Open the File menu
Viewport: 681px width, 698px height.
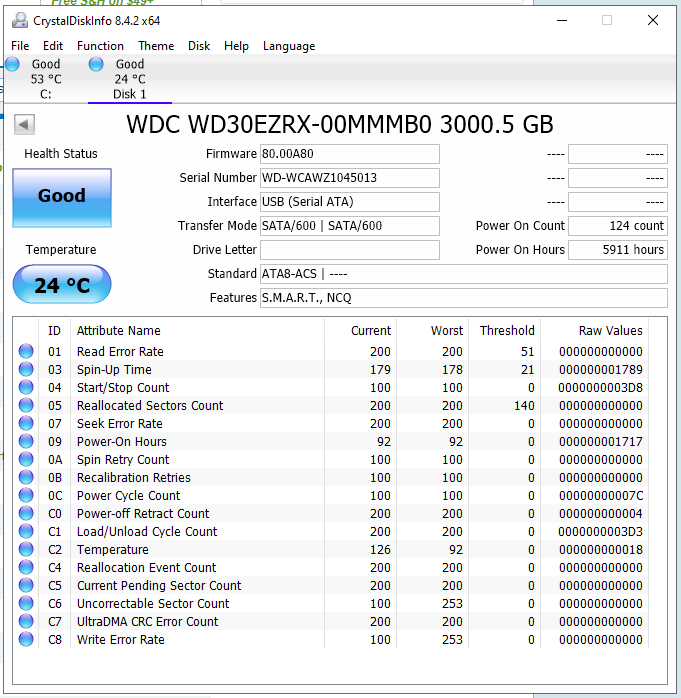pos(20,46)
